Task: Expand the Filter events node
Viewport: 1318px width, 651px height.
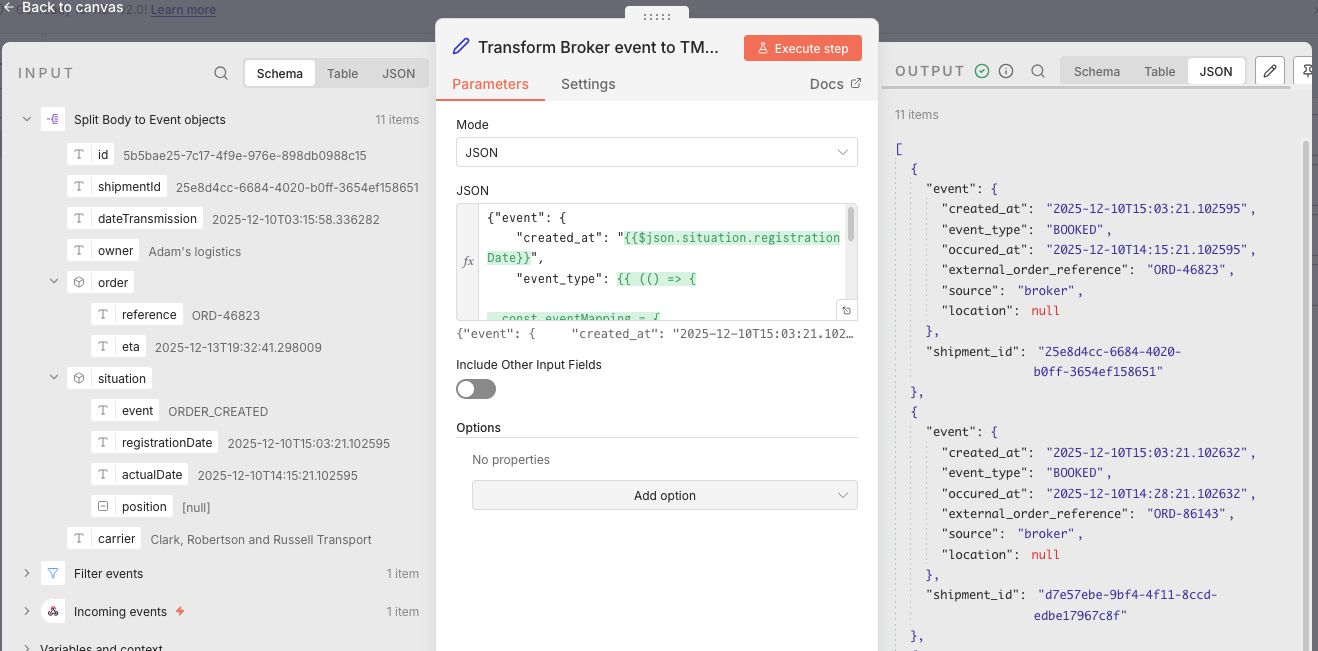Action: click(27, 573)
